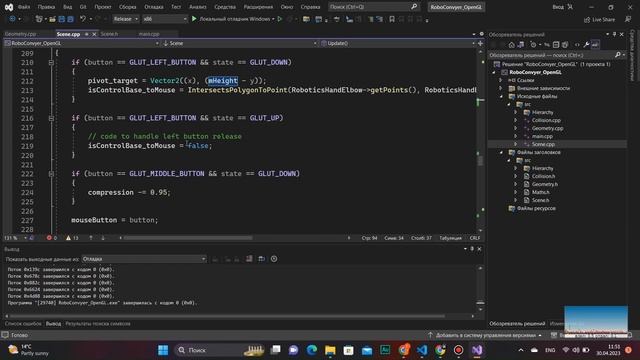
Task: Click the search magnifier in Solution Explorer search box
Action: pyautogui.click(x=618, y=55)
